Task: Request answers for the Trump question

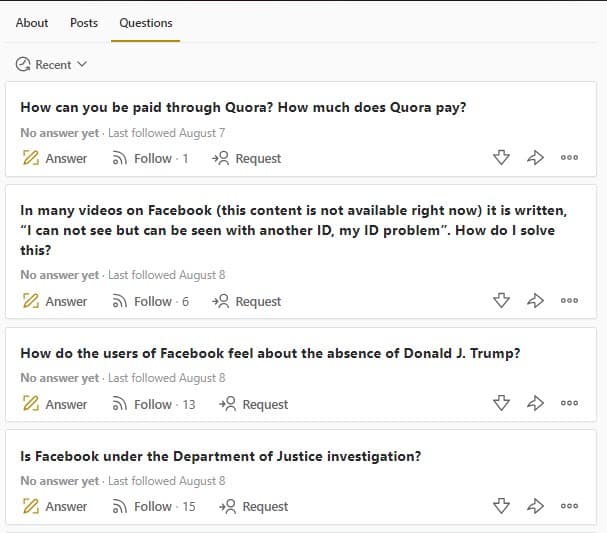Action: 253,404
